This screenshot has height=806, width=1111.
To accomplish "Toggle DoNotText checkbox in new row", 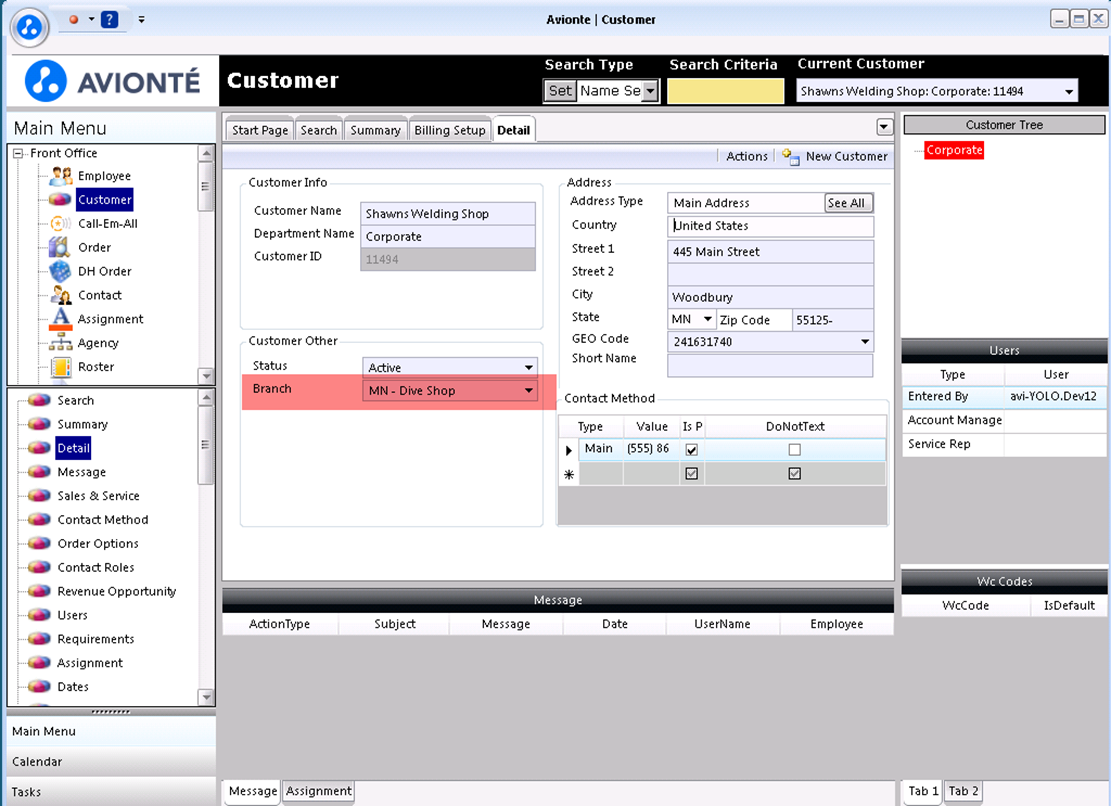I will coord(794,473).
